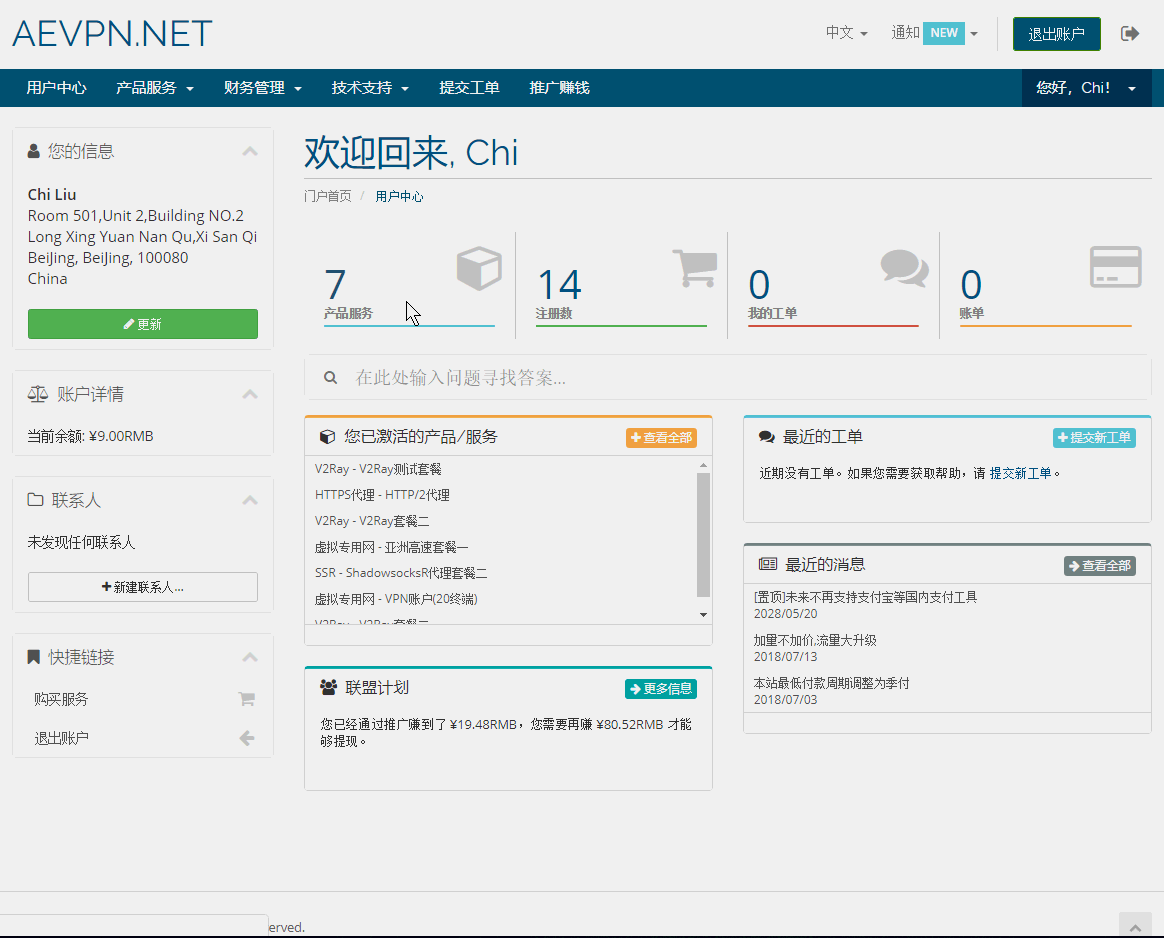Screen dimensions: 1164x938
Task: Click the shopping cart icon above 注册数
Action: (x=696, y=268)
